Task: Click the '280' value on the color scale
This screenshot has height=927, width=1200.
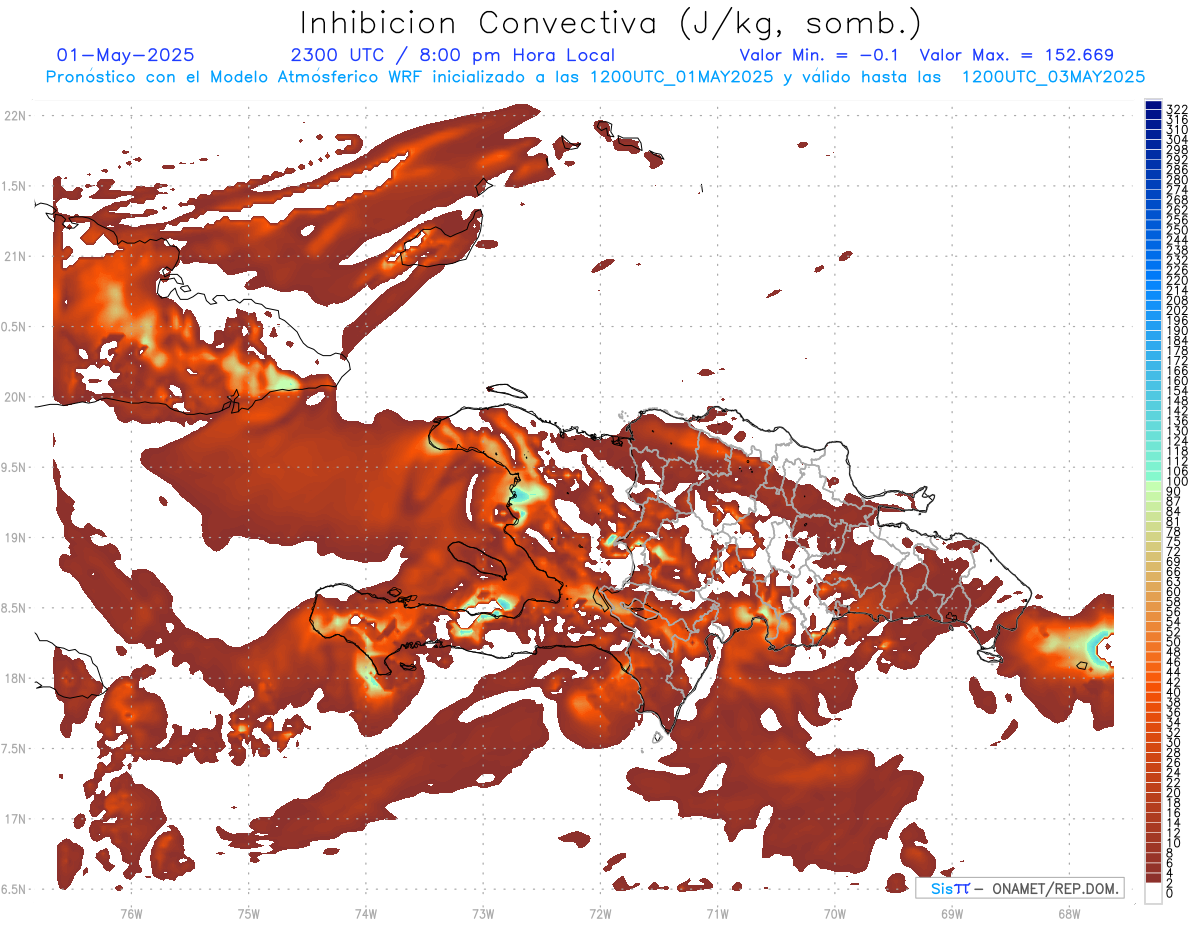Action: coord(1177,180)
